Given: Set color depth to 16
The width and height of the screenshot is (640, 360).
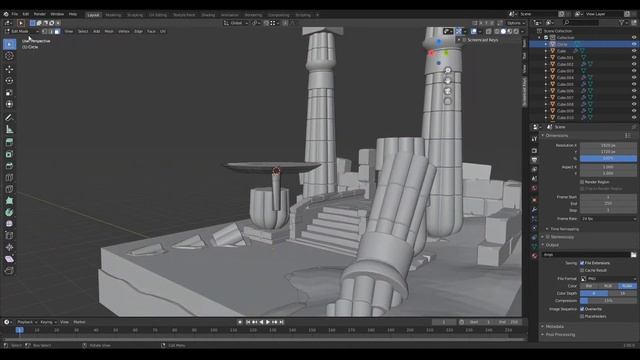Looking at the screenshot, I should tap(622, 293).
